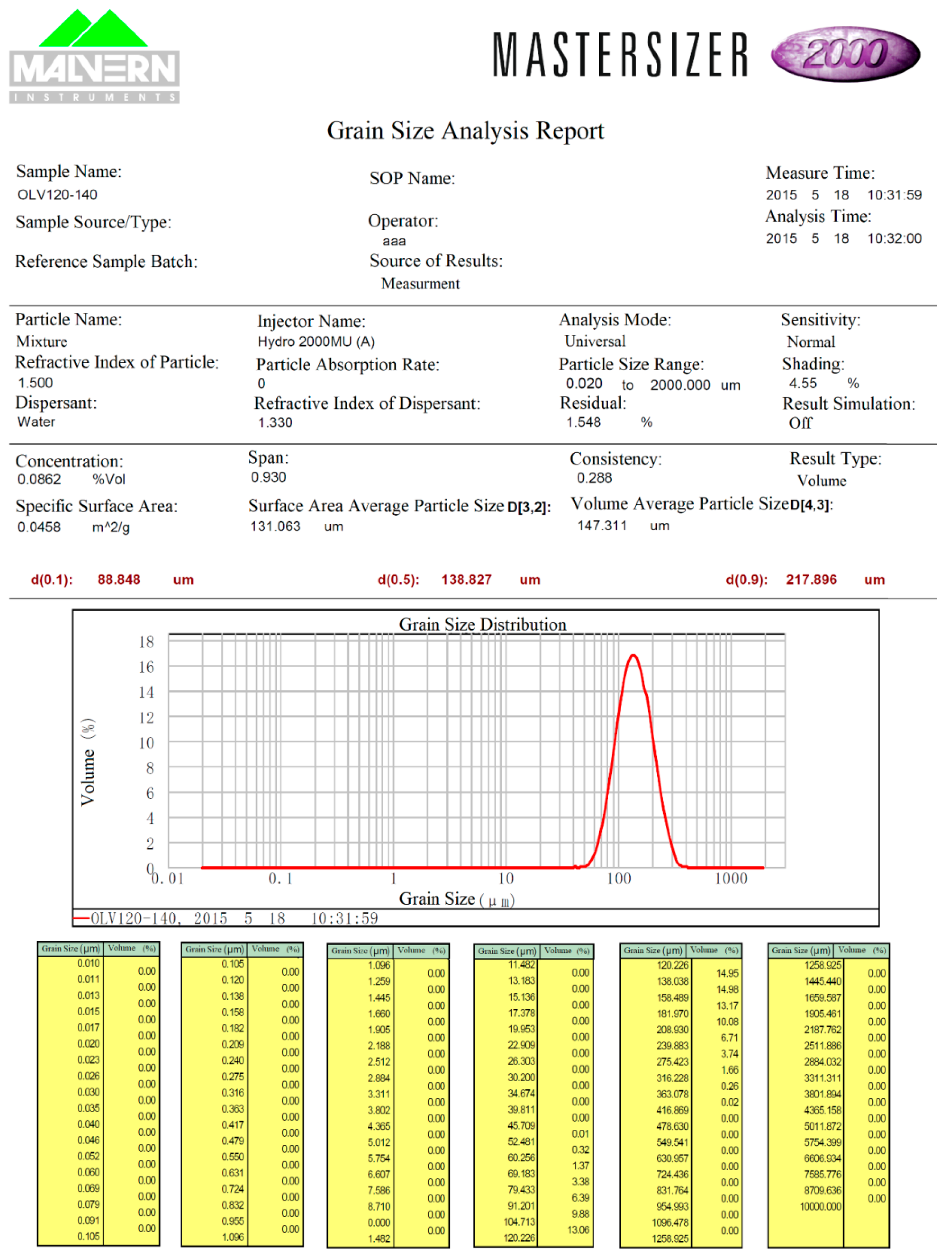
Task: Click the green mountain symbol above Malvern
Action: tap(94, 29)
